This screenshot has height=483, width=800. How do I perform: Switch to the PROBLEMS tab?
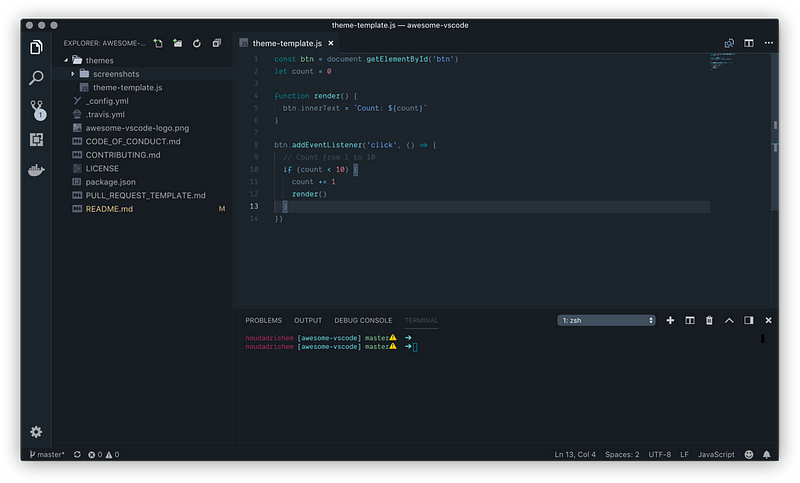(x=263, y=320)
